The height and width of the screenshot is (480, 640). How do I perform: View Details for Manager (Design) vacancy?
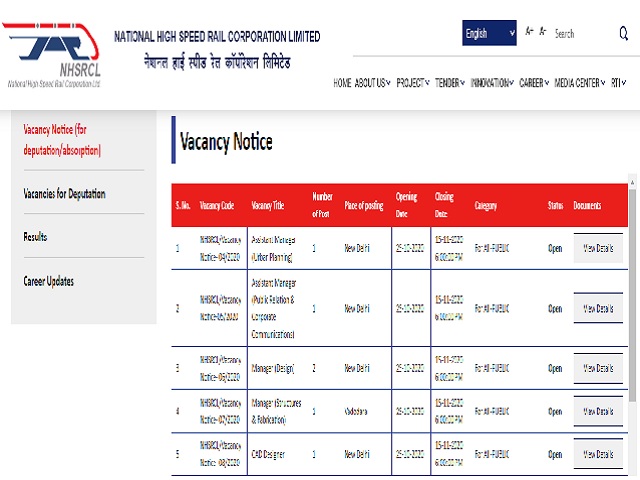[x=598, y=368]
